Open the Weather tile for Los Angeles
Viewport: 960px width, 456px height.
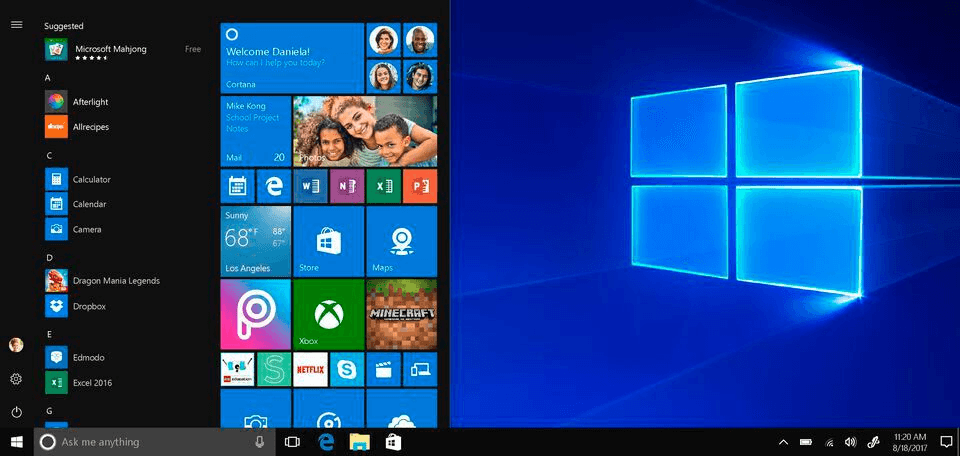255,241
